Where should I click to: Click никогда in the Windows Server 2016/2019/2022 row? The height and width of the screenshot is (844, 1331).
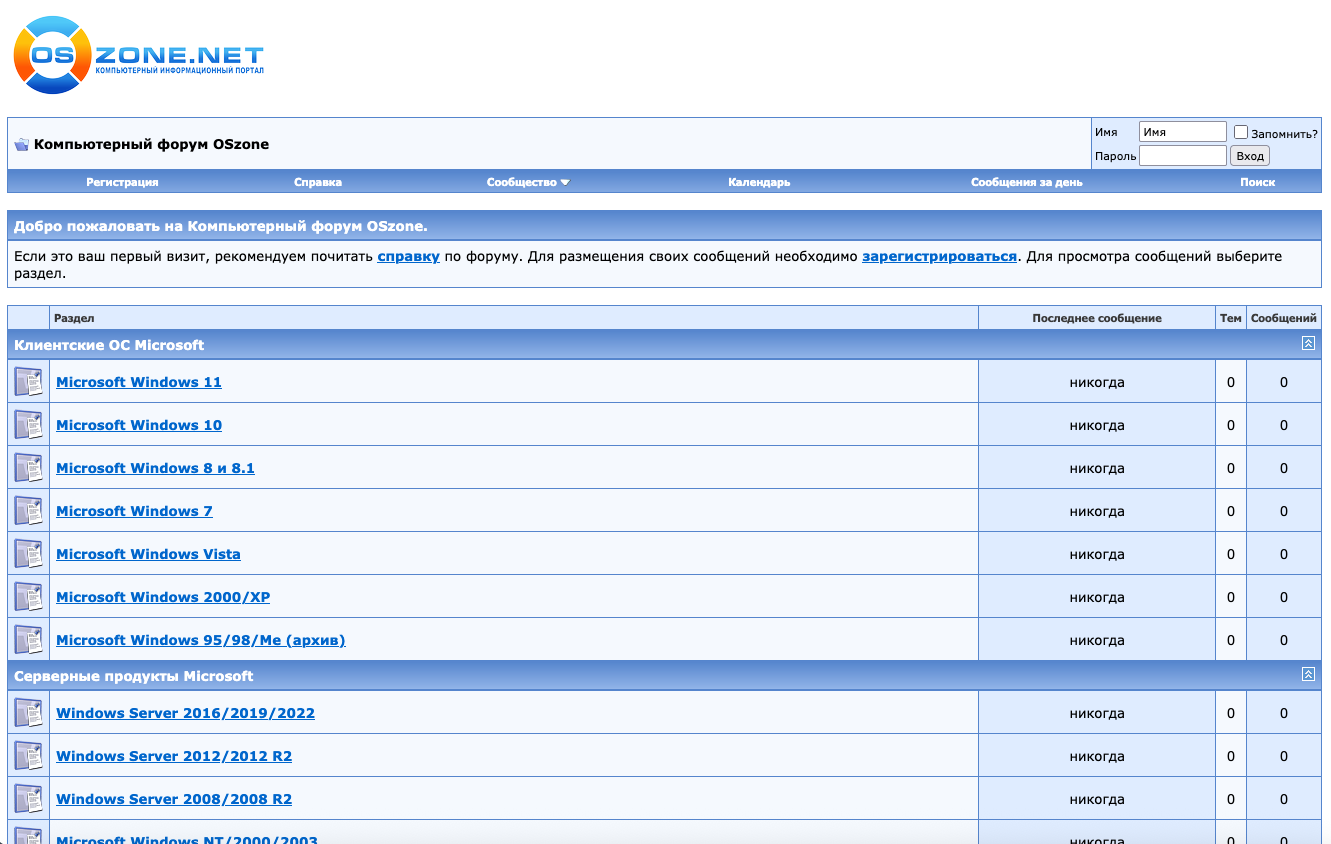[1097, 713]
